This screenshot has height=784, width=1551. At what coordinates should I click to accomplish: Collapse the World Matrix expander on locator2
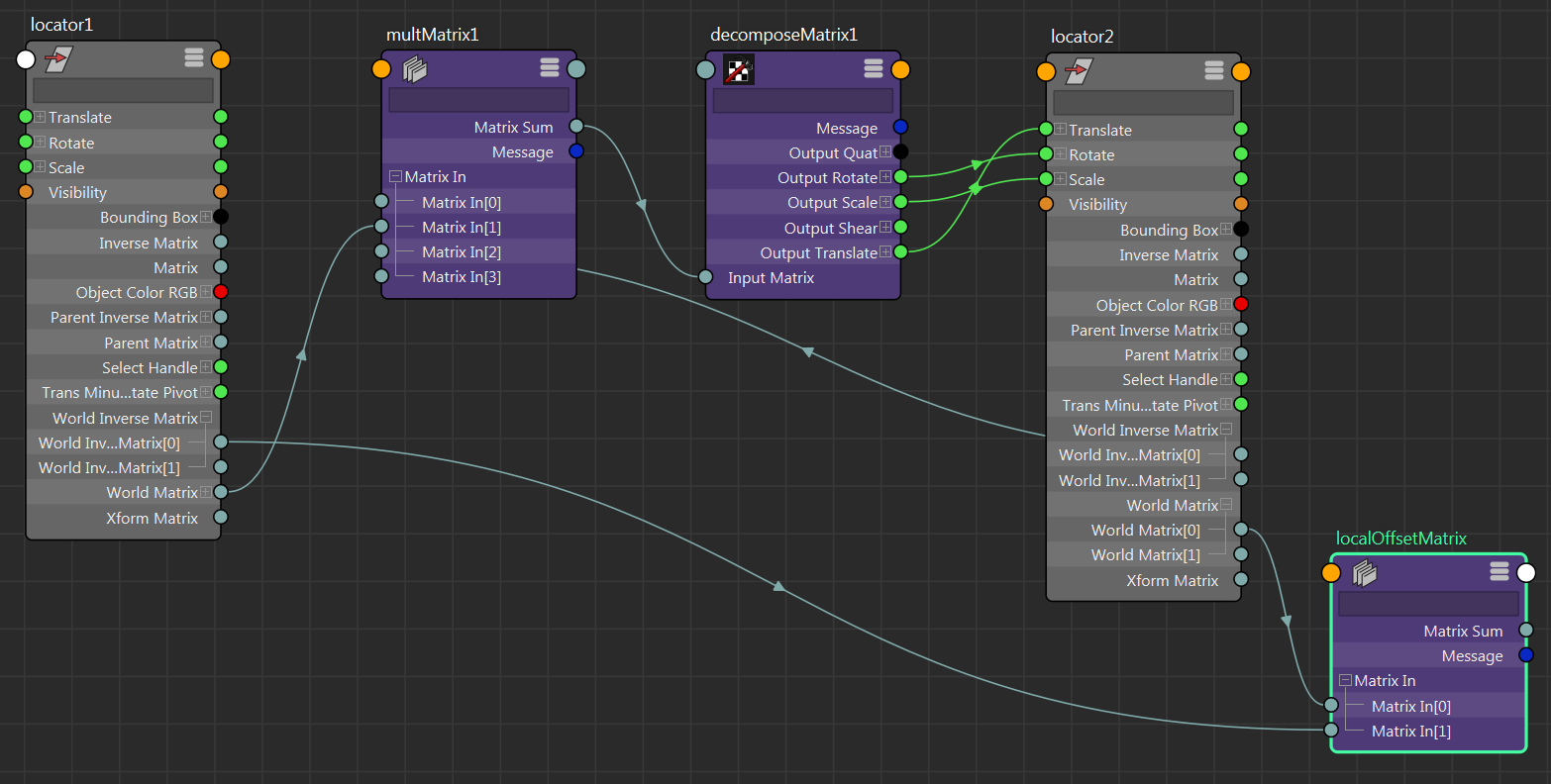[x=1228, y=504]
